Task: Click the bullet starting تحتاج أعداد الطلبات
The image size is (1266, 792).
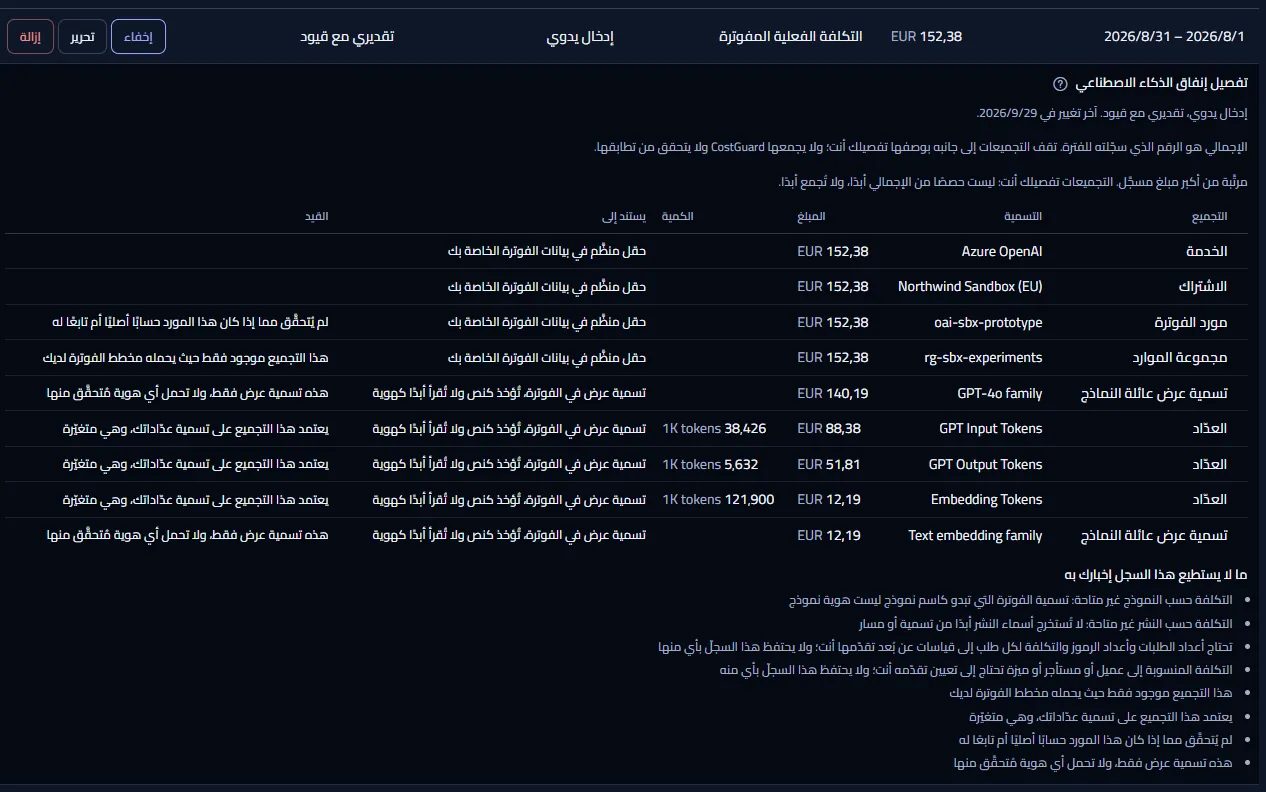Action: click(x=944, y=647)
